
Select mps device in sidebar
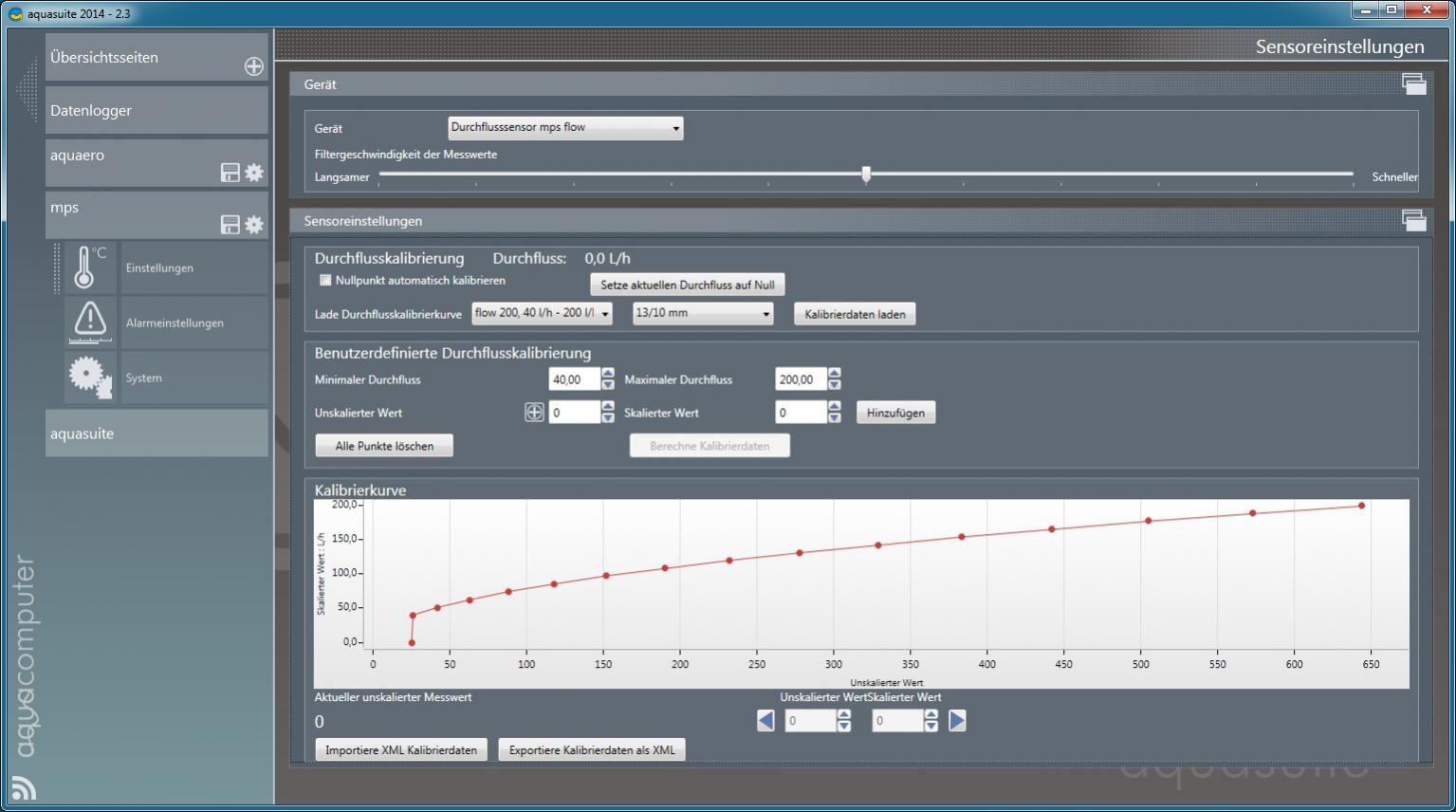coord(157,215)
